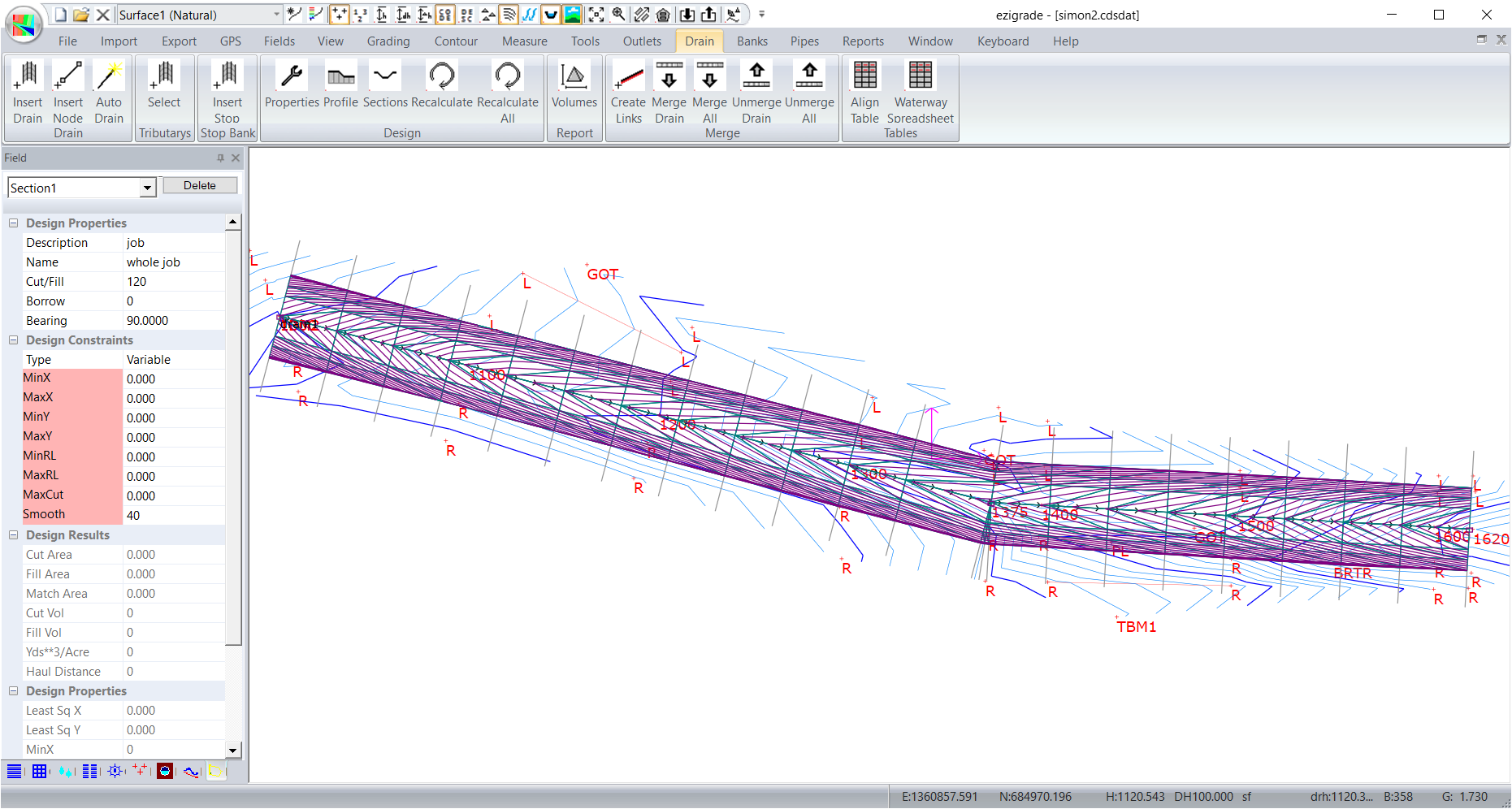
Task: Open the Banks ribbon tab
Action: (x=752, y=41)
